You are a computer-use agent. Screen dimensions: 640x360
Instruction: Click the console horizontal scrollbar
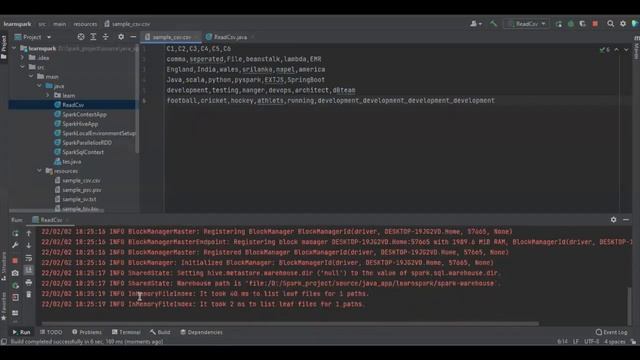pyautogui.click(x=290, y=324)
